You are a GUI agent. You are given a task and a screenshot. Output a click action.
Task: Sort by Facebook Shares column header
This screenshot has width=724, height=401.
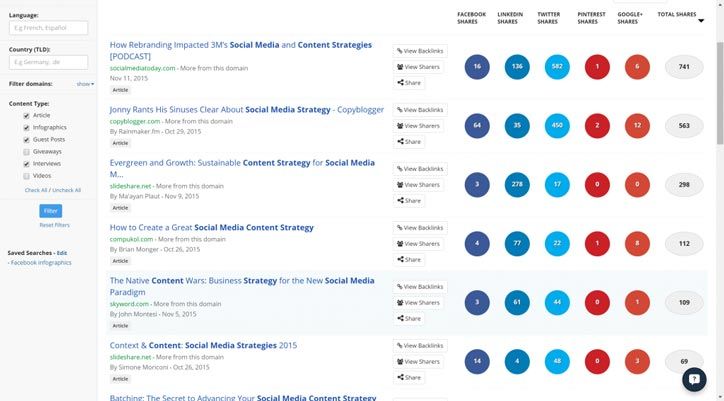pos(471,18)
